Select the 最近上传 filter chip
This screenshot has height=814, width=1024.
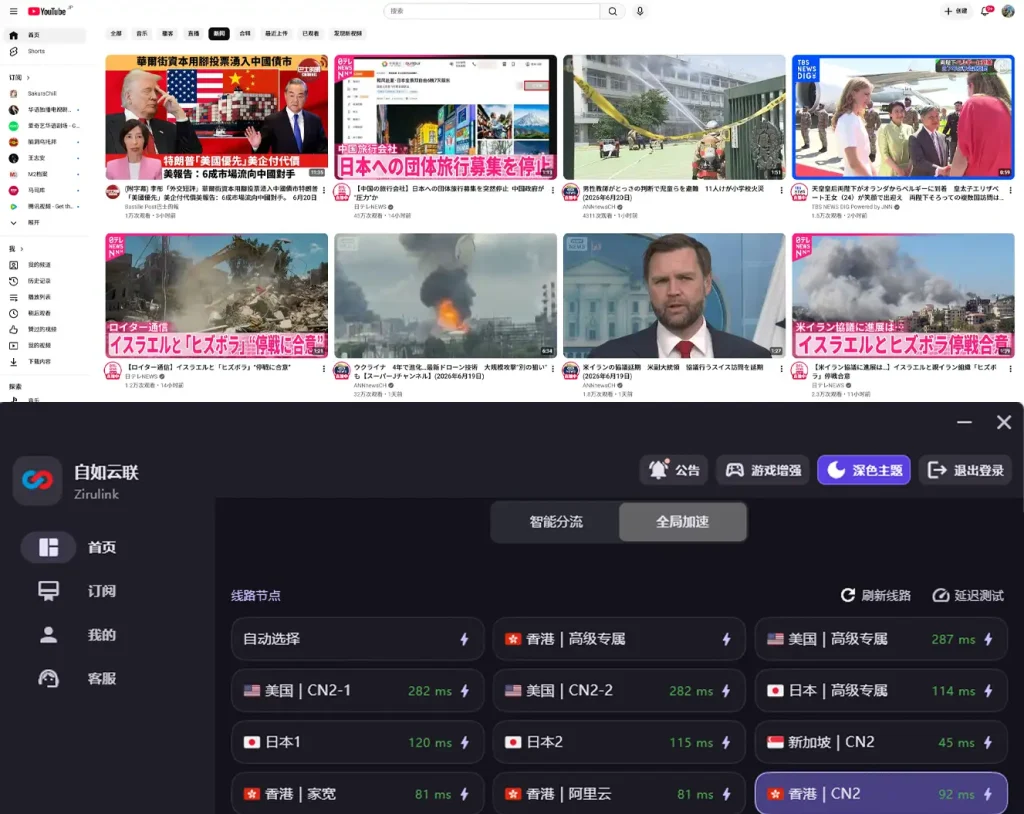click(276, 33)
